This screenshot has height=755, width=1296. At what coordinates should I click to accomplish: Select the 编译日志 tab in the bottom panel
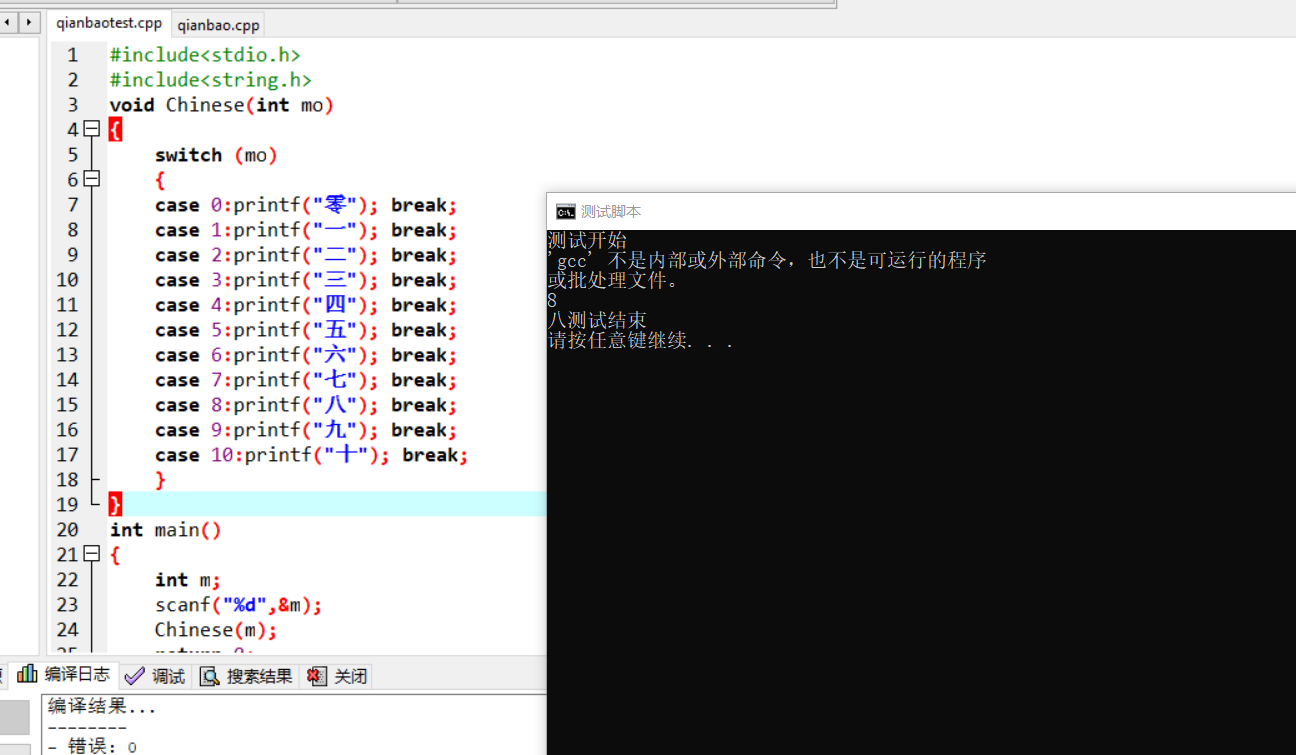click(64, 675)
